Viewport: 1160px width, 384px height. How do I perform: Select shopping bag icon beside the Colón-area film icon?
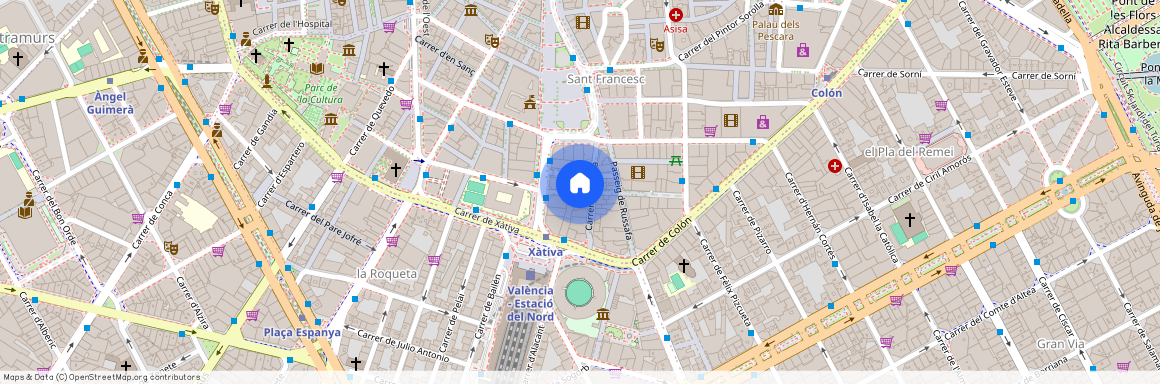click(763, 121)
